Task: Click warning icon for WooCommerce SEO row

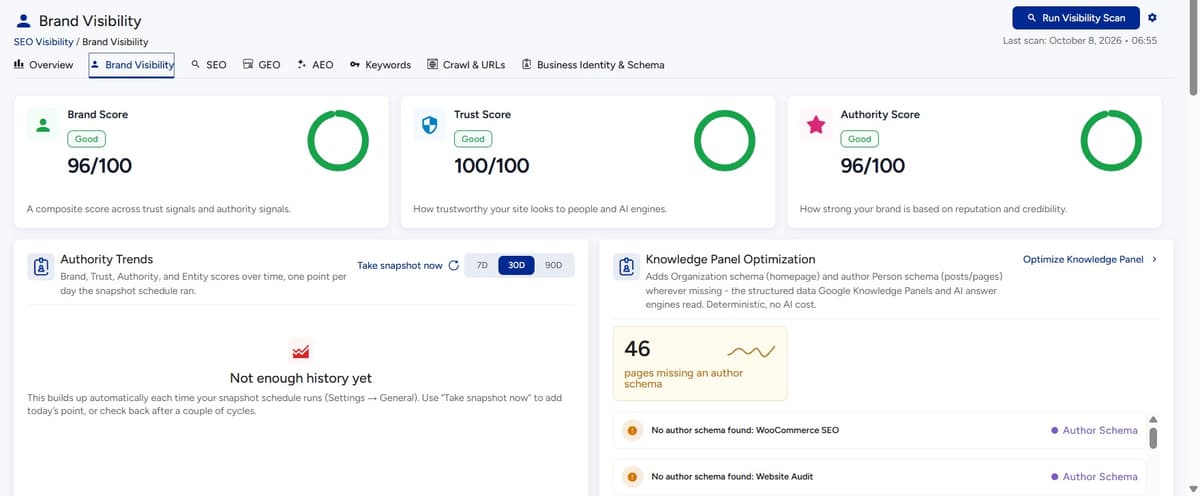Action: pos(632,430)
